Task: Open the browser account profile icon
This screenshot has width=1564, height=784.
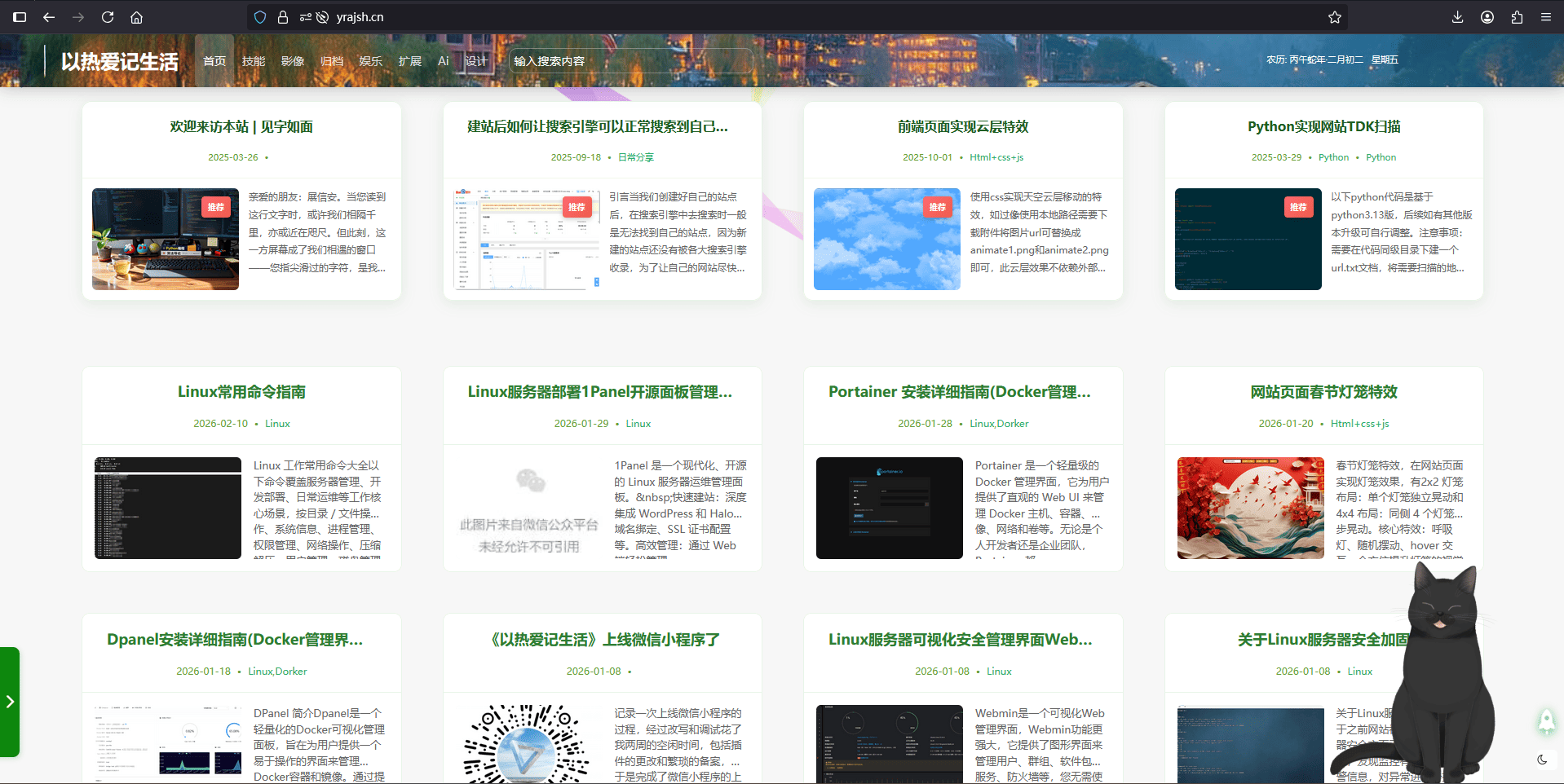Action: (1487, 16)
